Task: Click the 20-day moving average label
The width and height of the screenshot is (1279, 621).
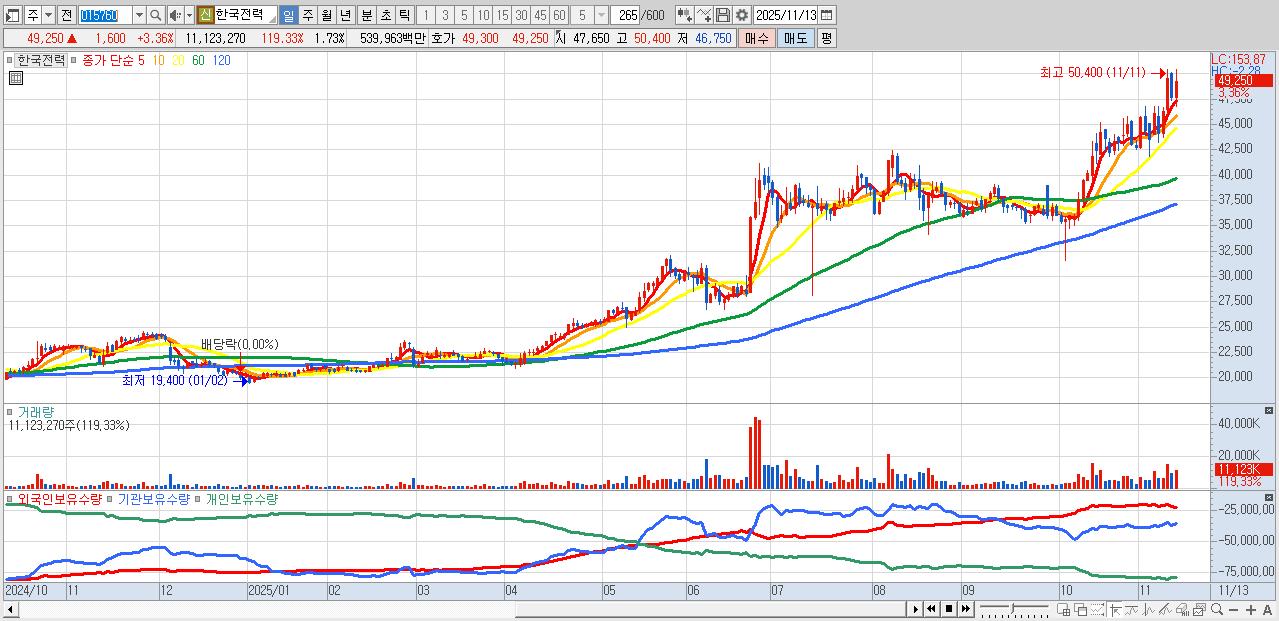Action: point(179,60)
